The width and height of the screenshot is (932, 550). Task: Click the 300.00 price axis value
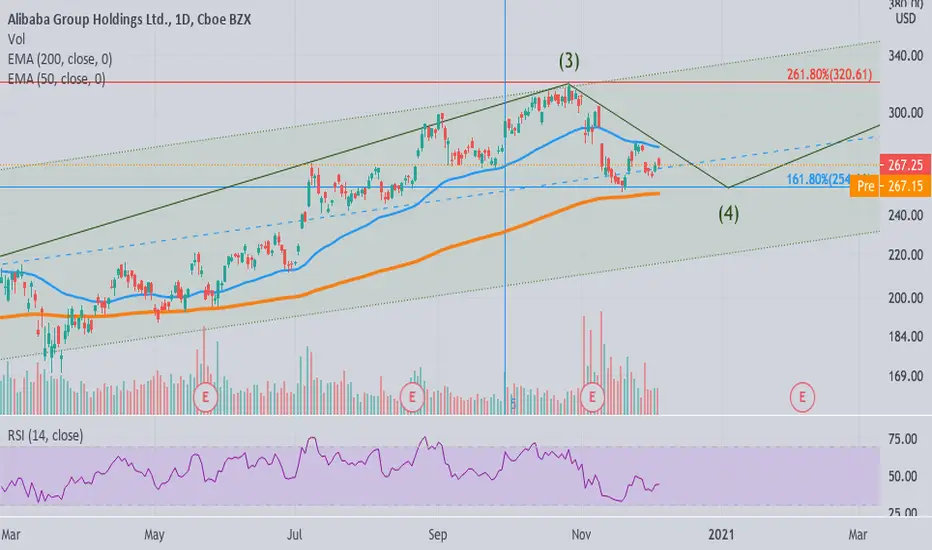(x=905, y=113)
